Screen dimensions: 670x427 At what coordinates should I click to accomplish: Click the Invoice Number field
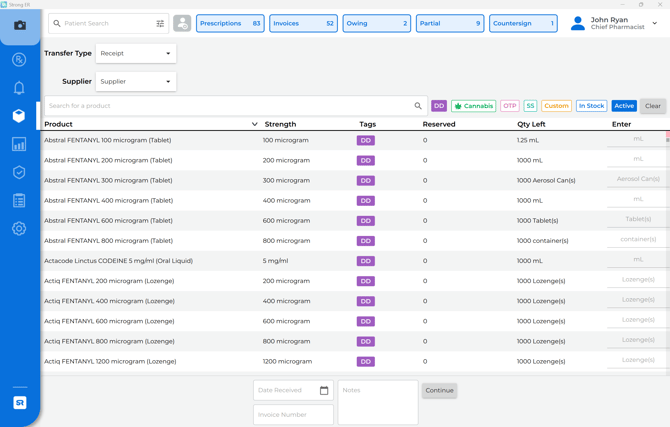click(x=293, y=414)
